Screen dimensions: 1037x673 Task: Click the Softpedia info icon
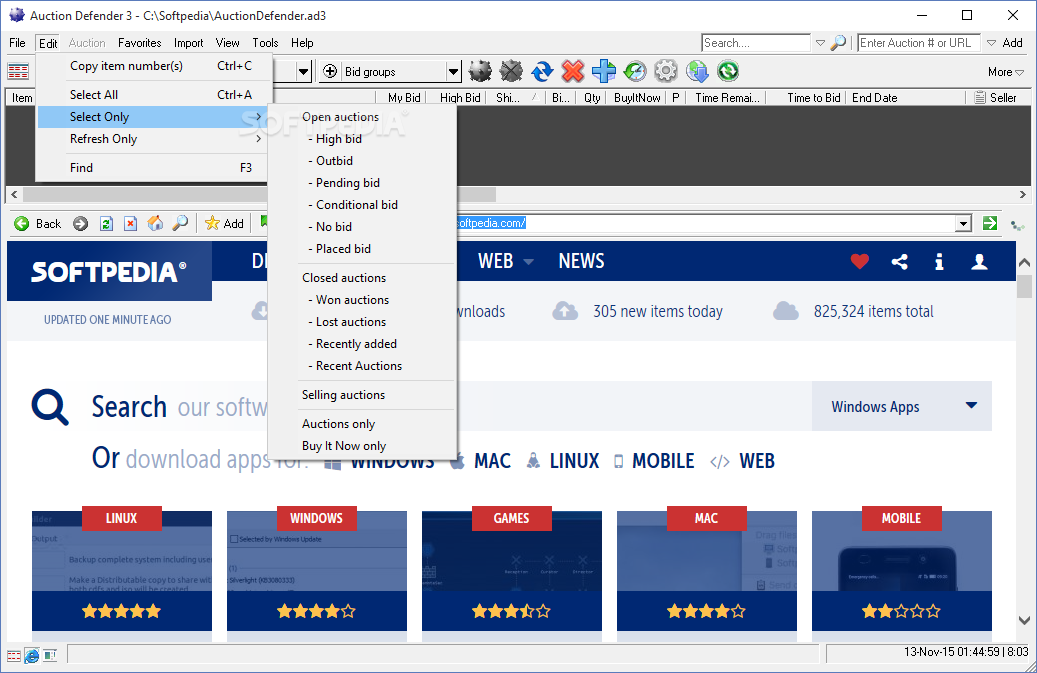939,262
